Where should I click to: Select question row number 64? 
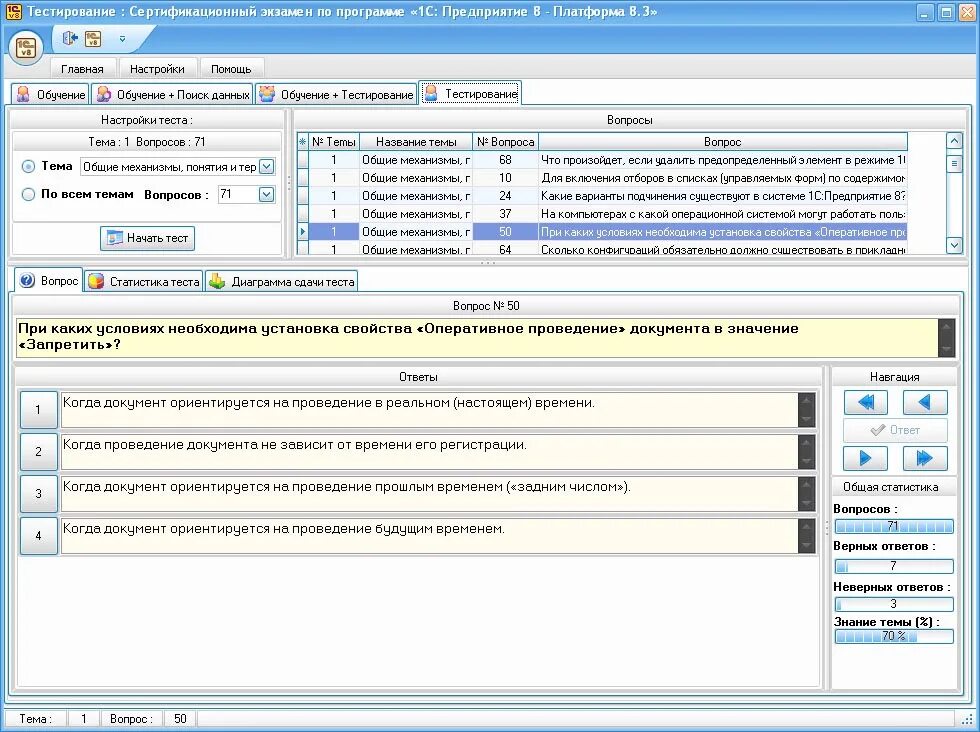coord(602,249)
